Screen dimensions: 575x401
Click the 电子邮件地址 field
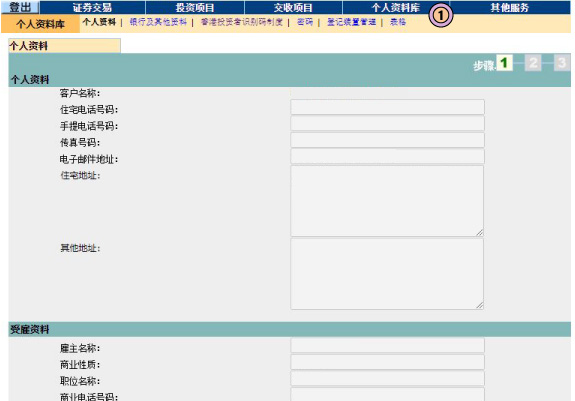click(387, 157)
